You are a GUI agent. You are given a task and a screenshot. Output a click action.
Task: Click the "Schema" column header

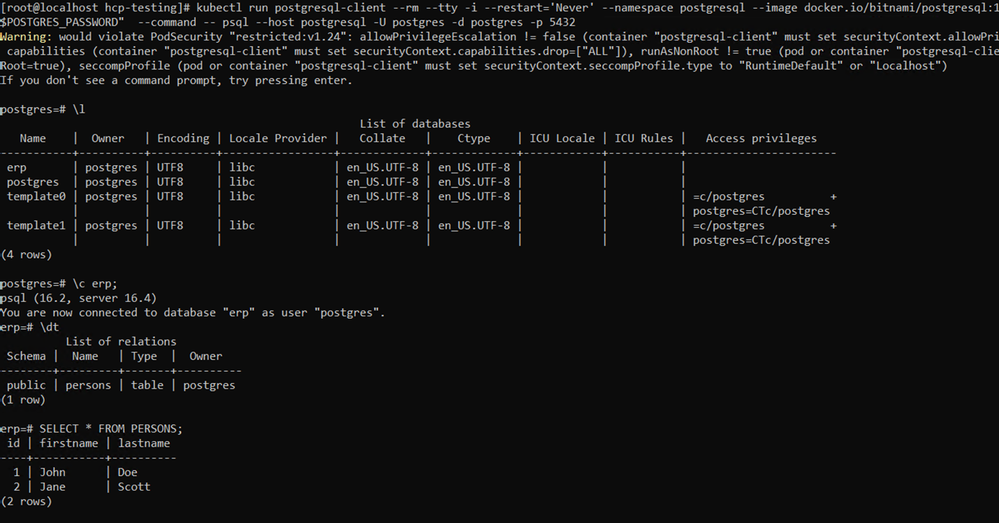(x=26, y=356)
